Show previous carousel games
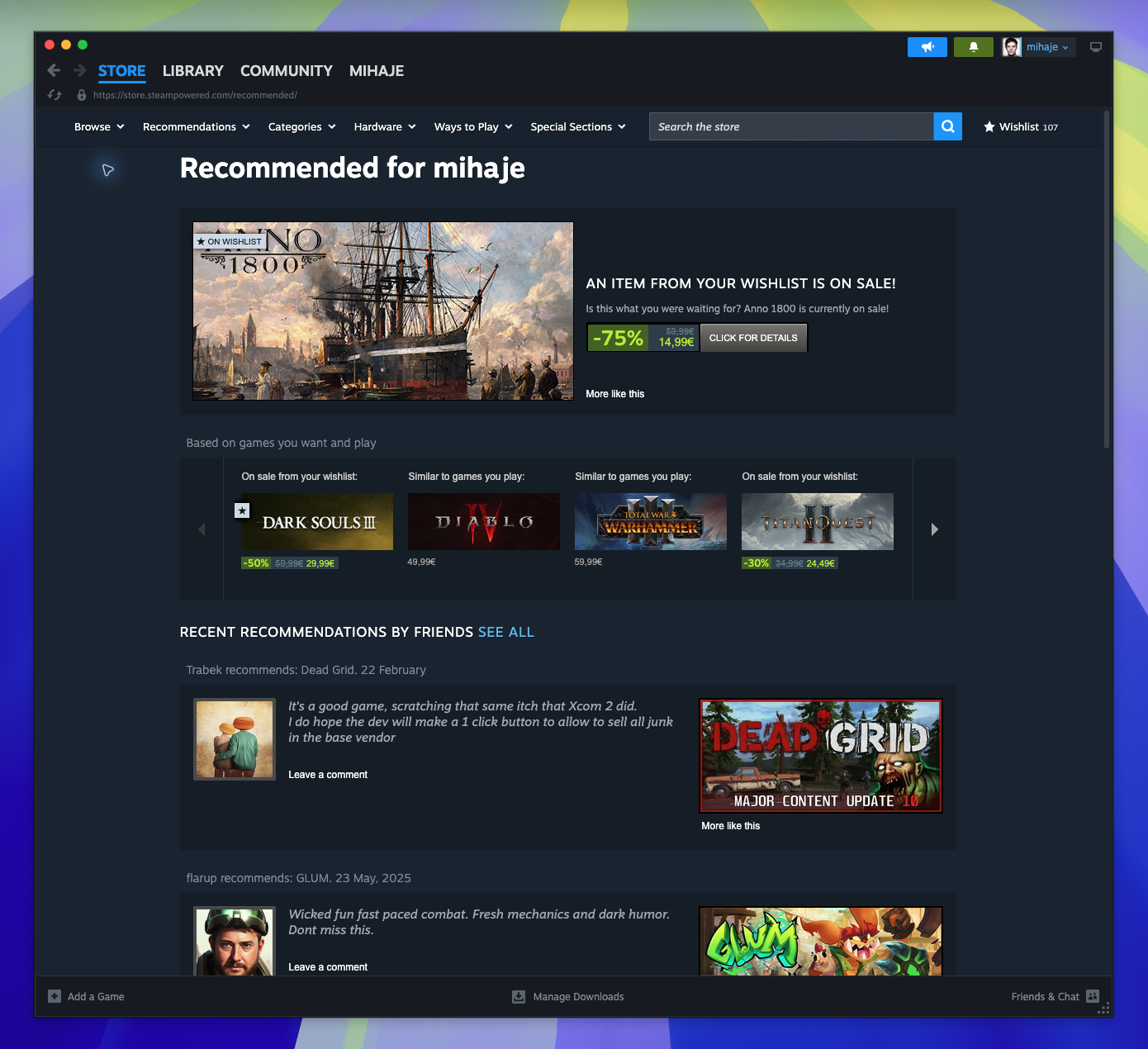This screenshot has height=1049, width=1148. pos(202,529)
